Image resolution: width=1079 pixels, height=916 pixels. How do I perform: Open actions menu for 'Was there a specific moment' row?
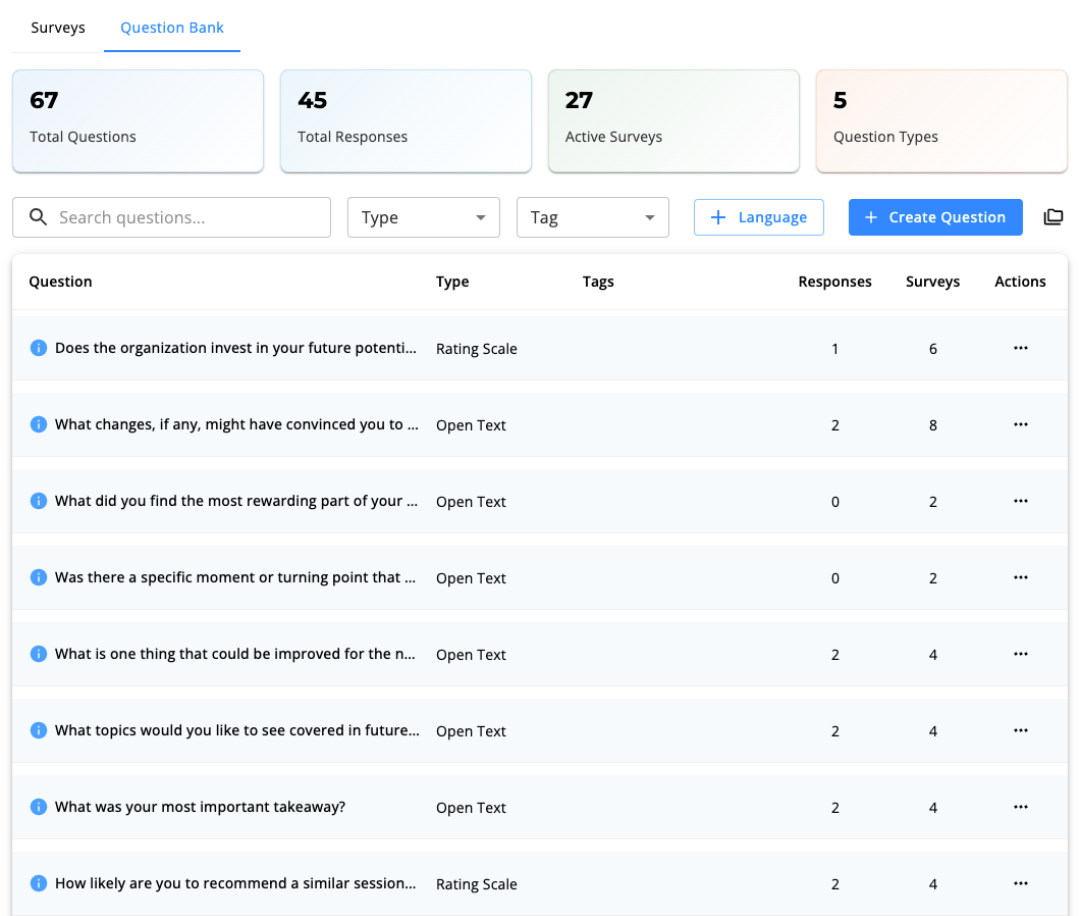1020,578
